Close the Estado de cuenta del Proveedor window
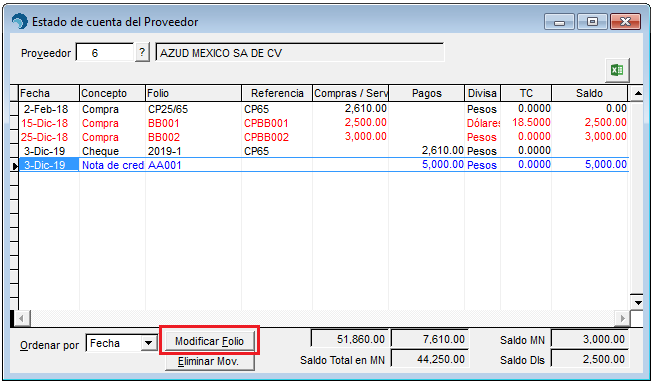653x384 pixels. (625, 22)
